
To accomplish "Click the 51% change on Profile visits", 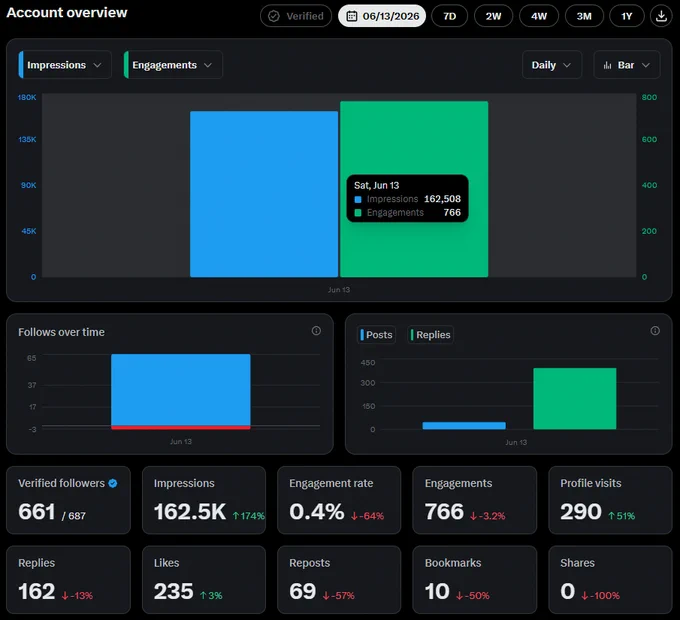I will pyautogui.click(x=621, y=516).
